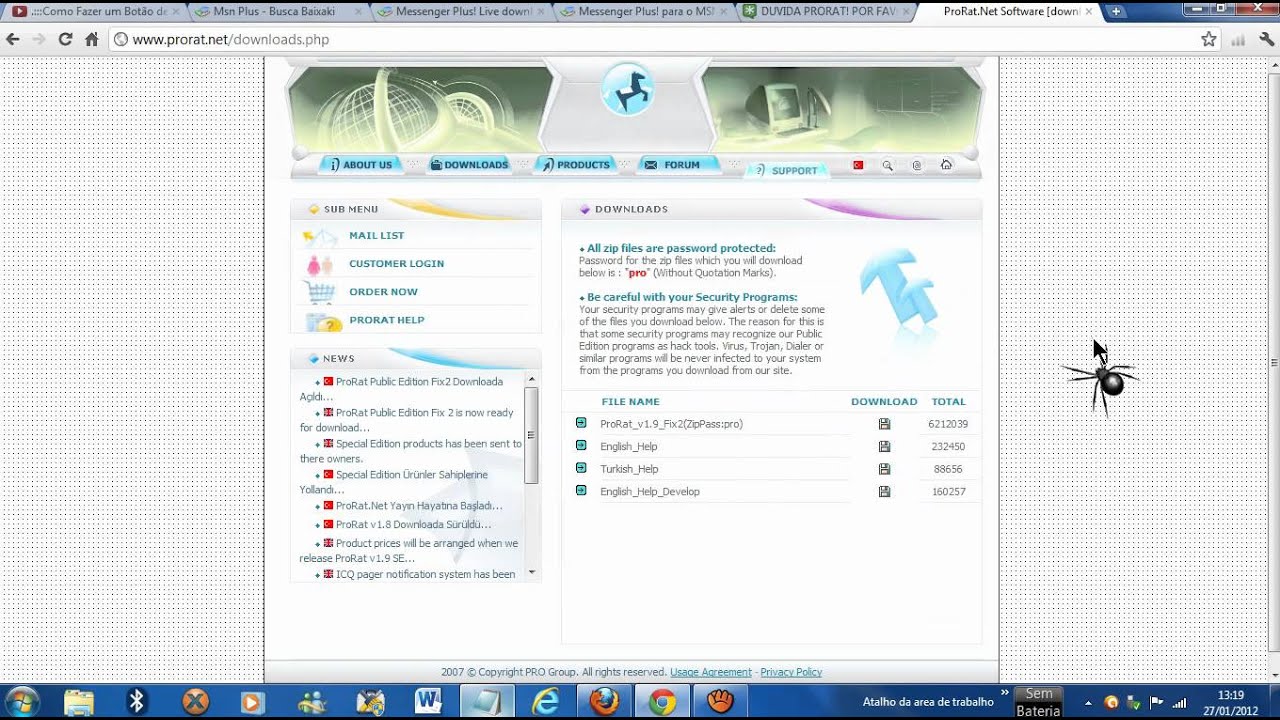The height and width of the screenshot is (720, 1280).
Task: Click the browser home icon
Action: point(91,39)
